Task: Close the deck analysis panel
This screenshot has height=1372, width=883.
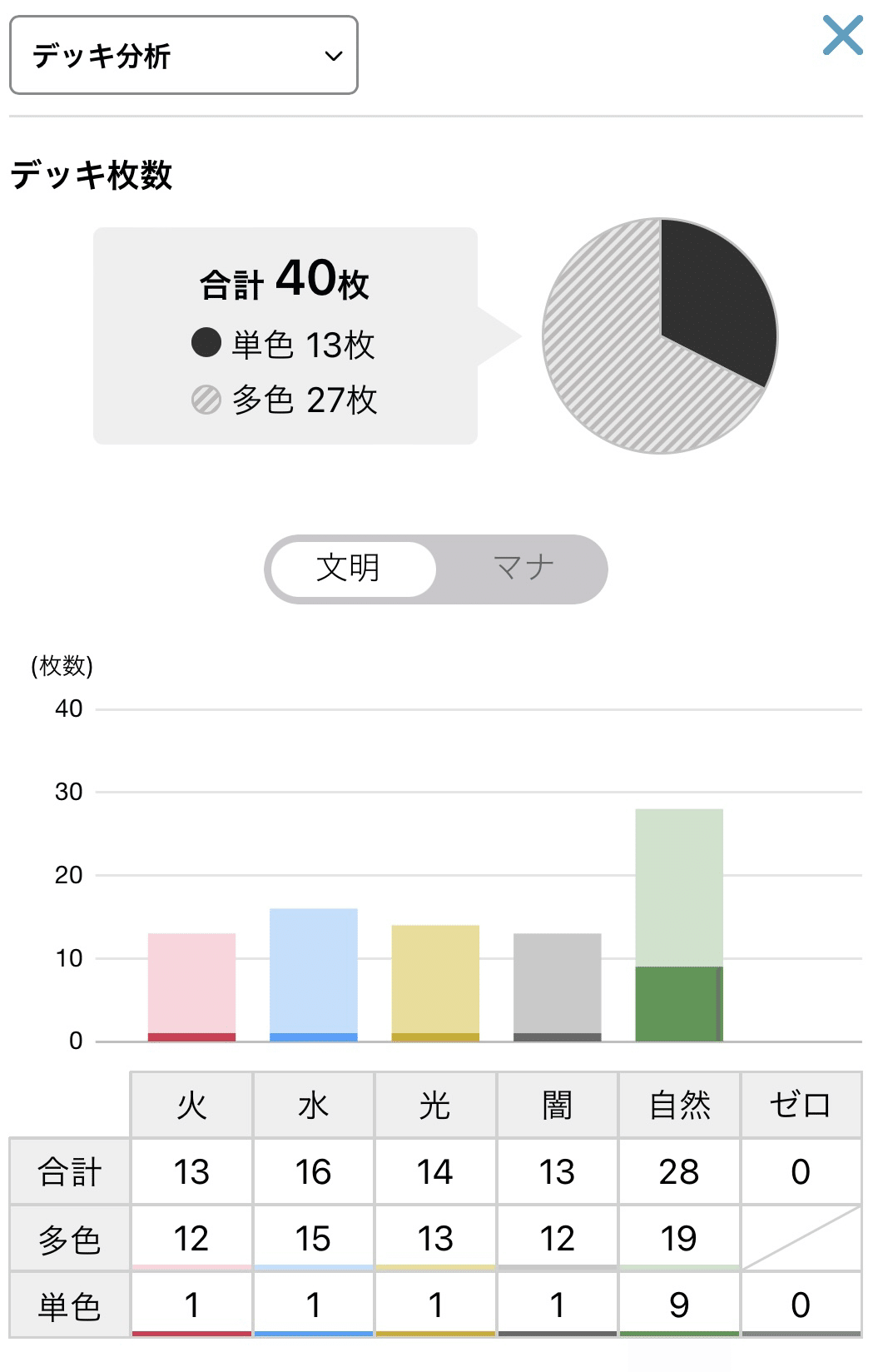Action: click(x=842, y=37)
